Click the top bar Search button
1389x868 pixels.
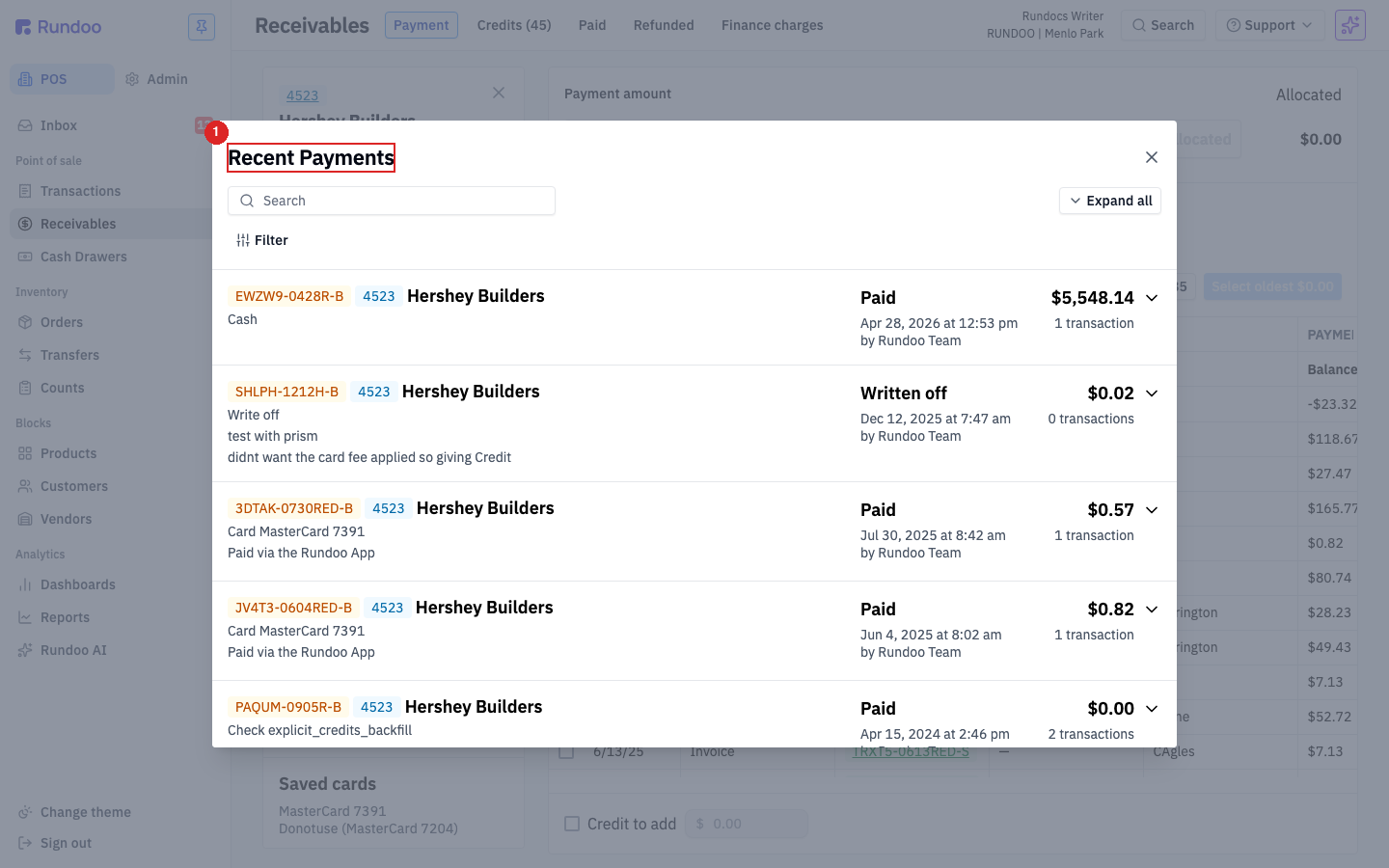coord(1163,25)
